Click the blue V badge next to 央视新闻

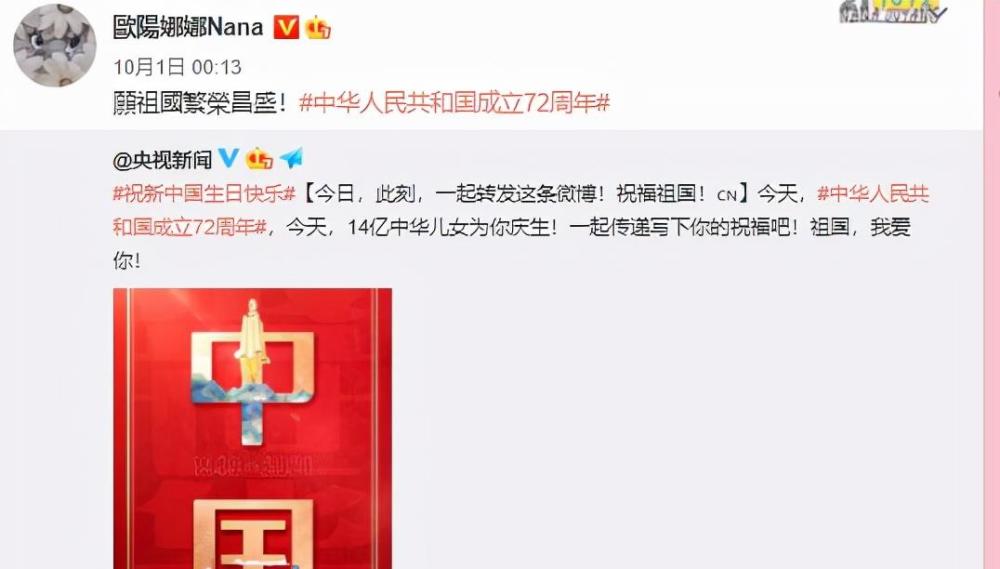pyautogui.click(x=228, y=158)
